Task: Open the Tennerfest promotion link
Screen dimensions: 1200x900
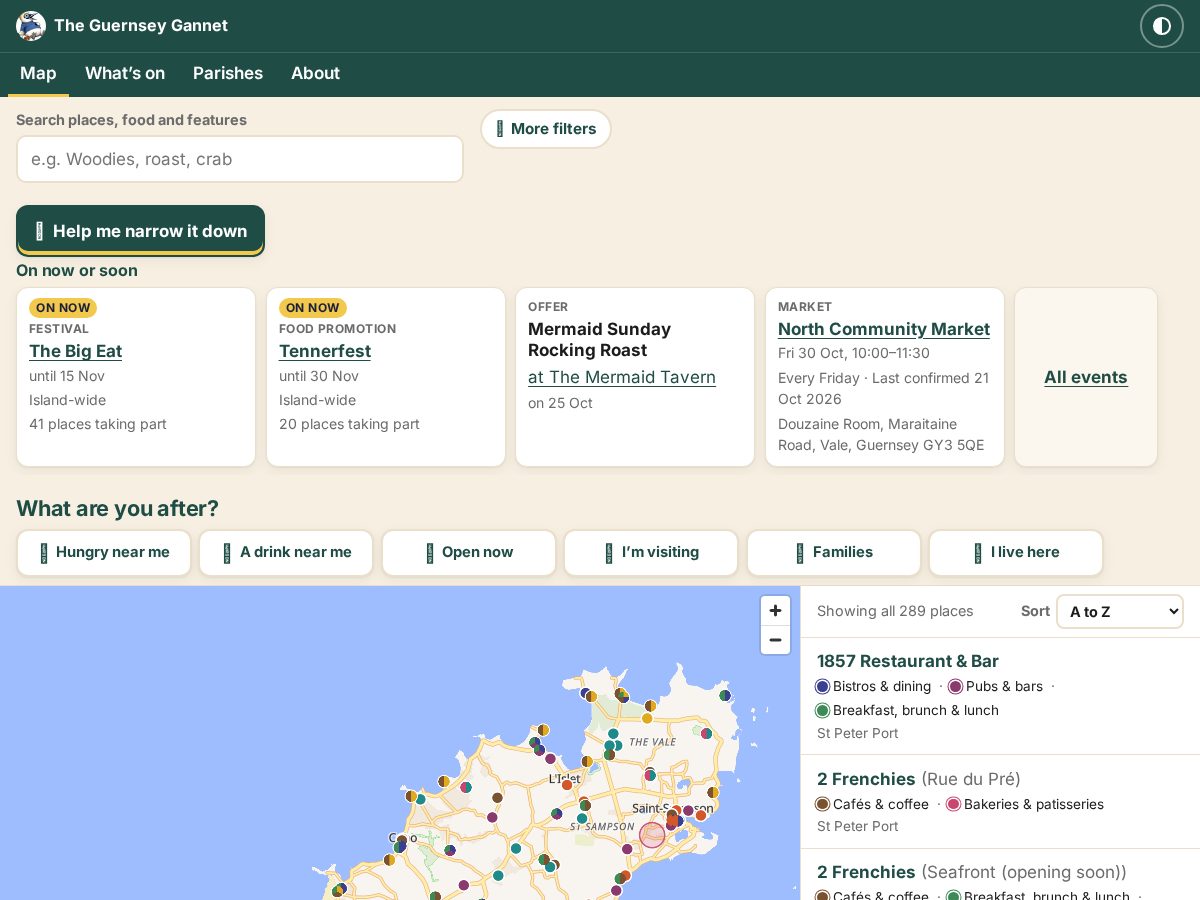Action: point(325,351)
